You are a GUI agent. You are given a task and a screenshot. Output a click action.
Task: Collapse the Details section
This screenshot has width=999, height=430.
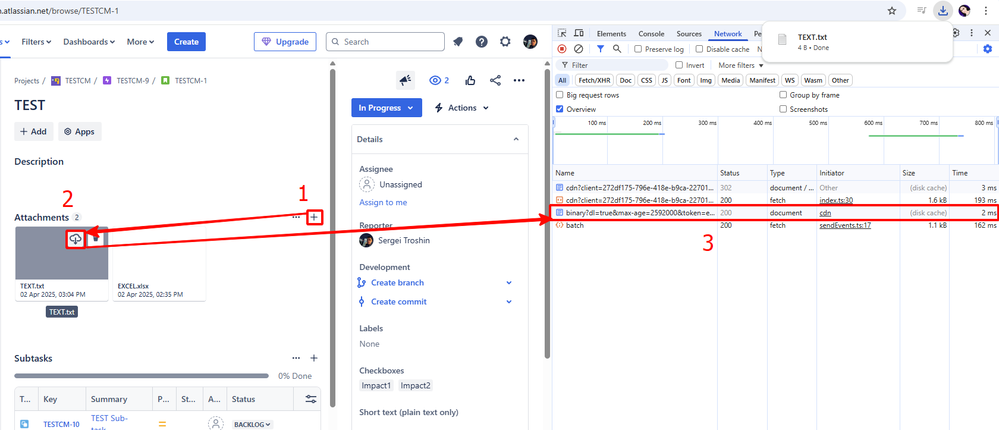(x=516, y=139)
